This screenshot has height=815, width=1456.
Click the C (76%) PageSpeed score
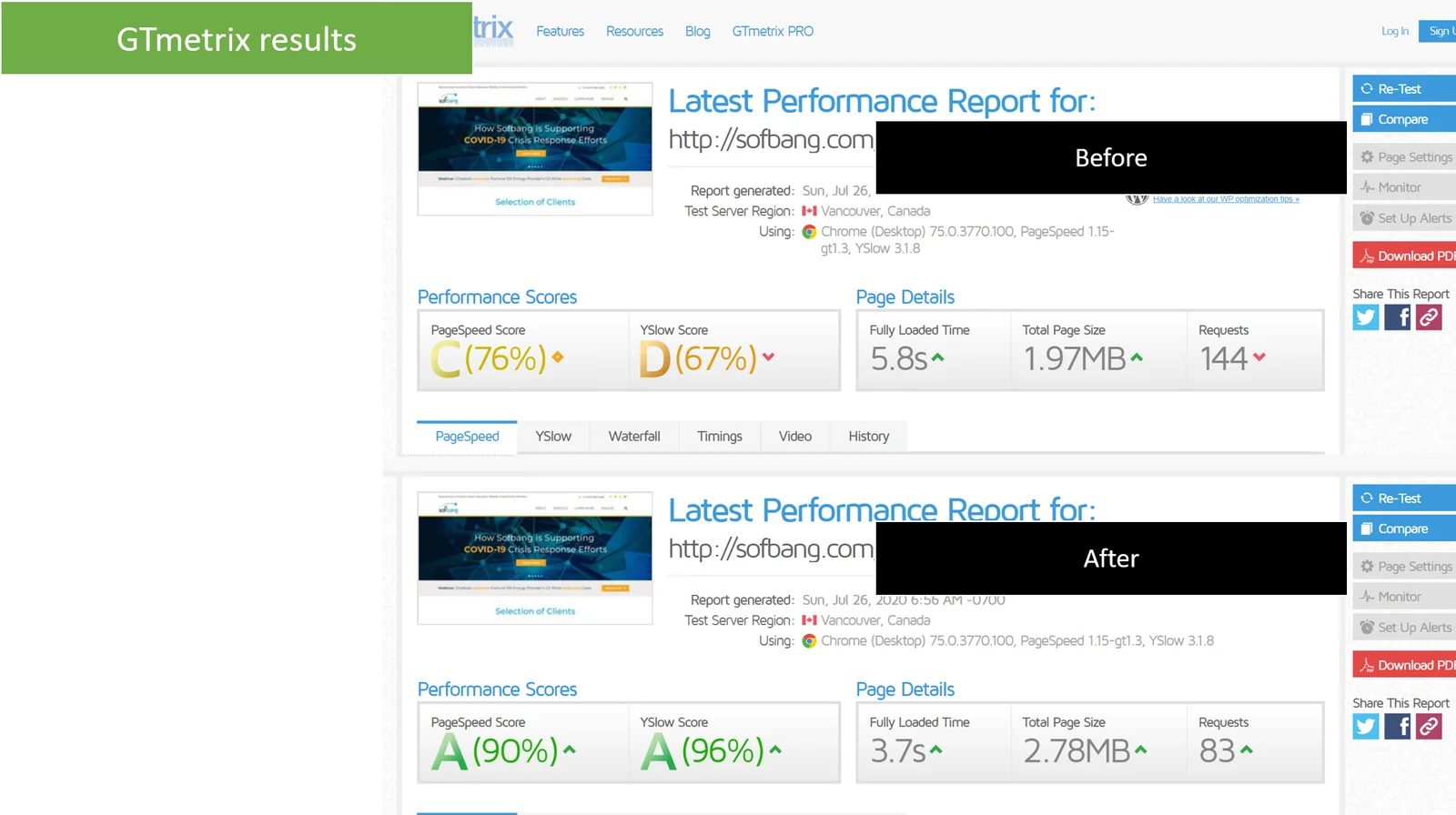[x=489, y=358]
